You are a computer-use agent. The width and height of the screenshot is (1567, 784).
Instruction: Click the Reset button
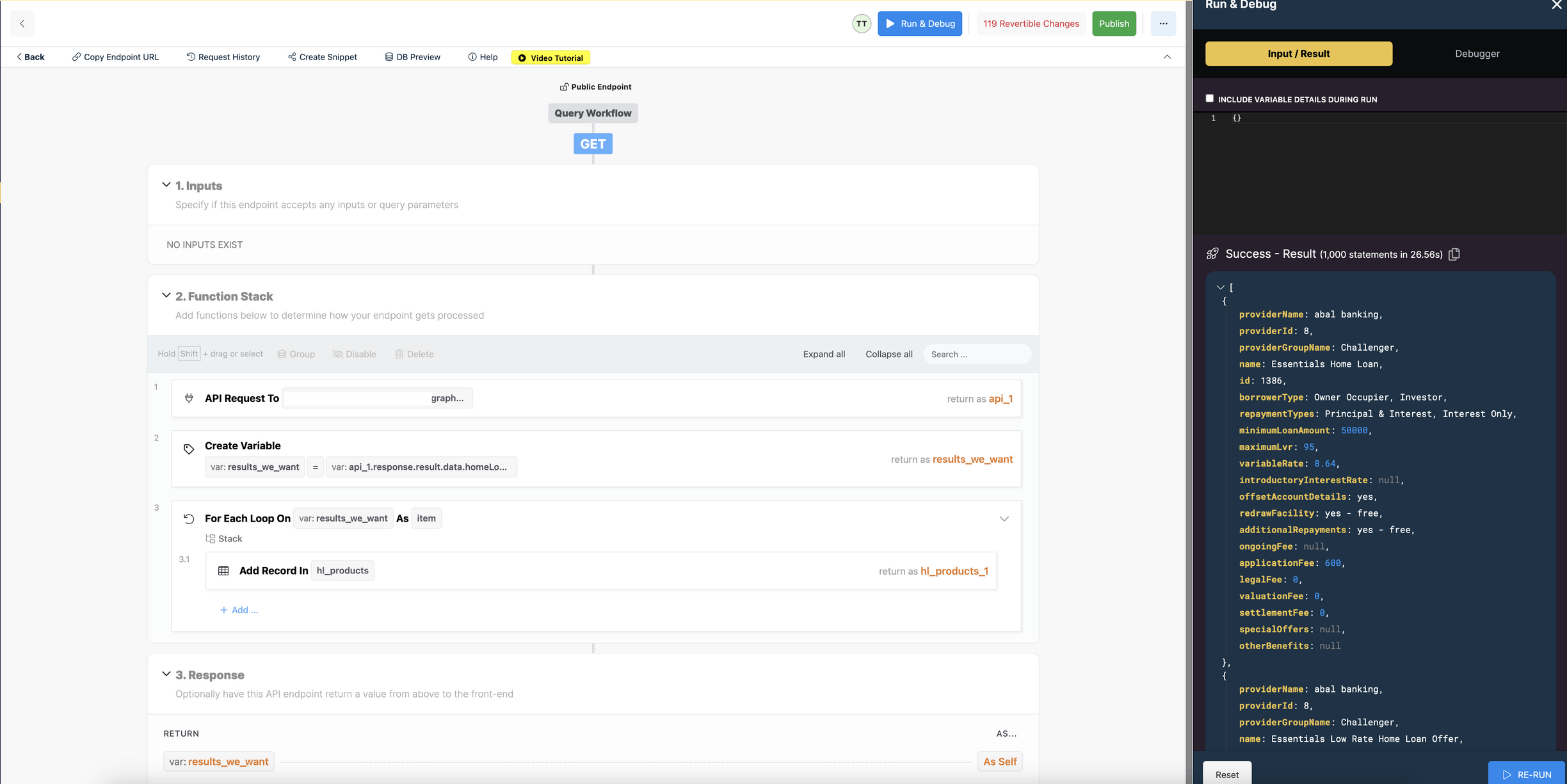[1227, 773]
